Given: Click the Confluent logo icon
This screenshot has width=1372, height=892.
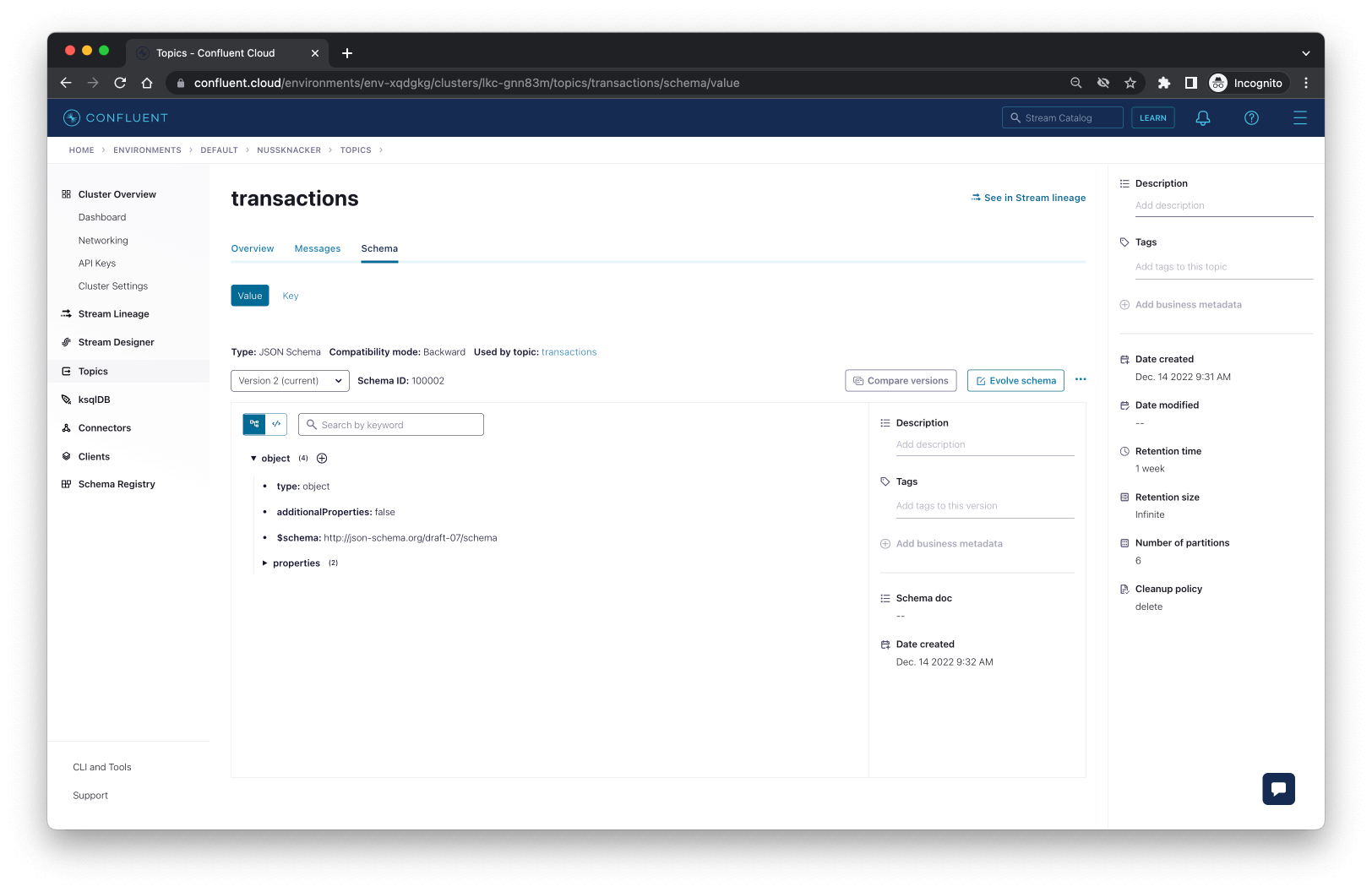Looking at the screenshot, I should (x=72, y=118).
